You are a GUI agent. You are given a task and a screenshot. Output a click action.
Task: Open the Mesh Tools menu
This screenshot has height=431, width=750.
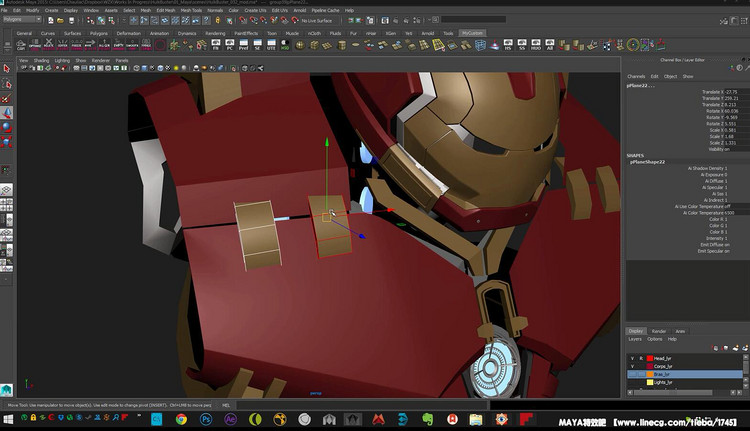tap(193, 10)
